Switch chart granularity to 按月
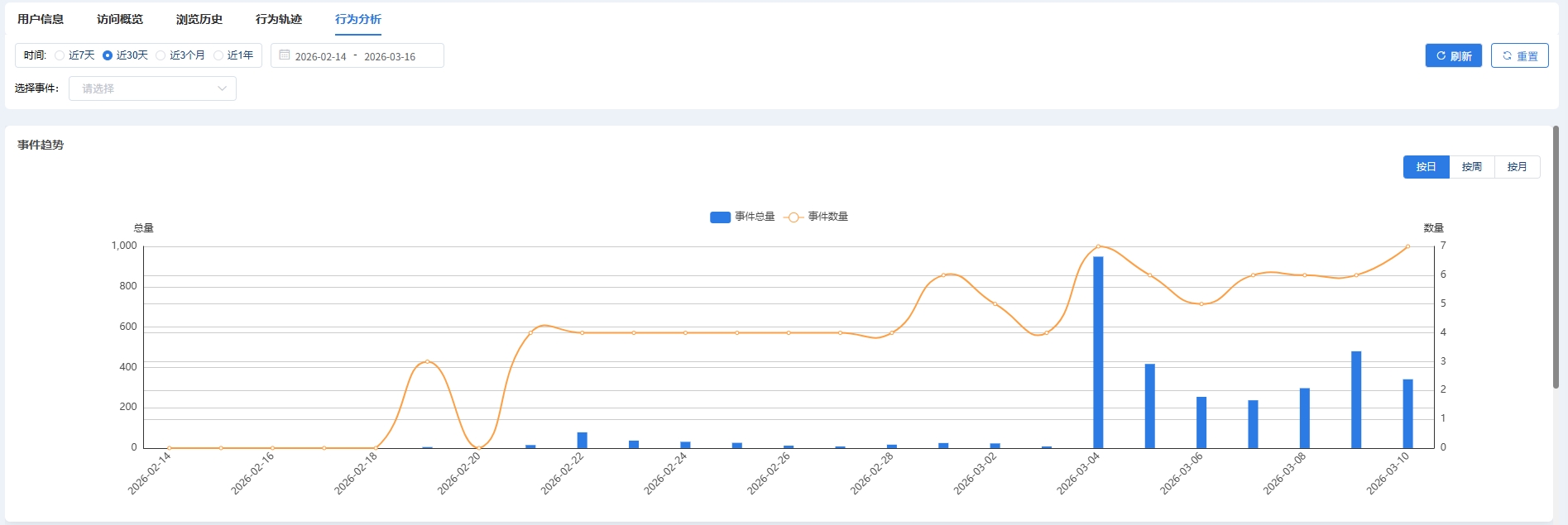The width and height of the screenshot is (1568, 525). [x=1517, y=167]
